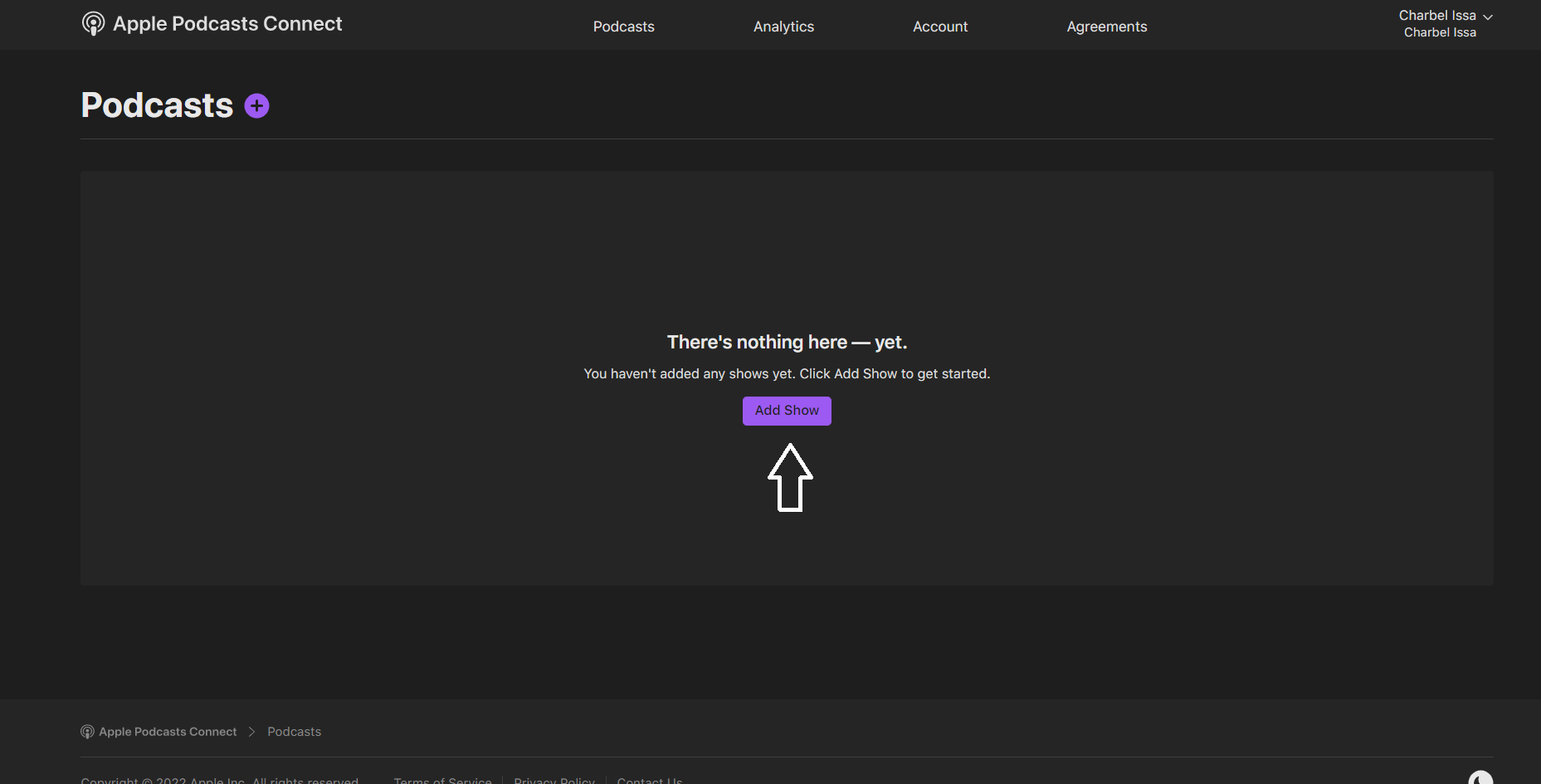Select the Podcasts breadcrumb in the footer
Image resolution: width=1541 pixels, height=784 pixels.
point(294,732)
